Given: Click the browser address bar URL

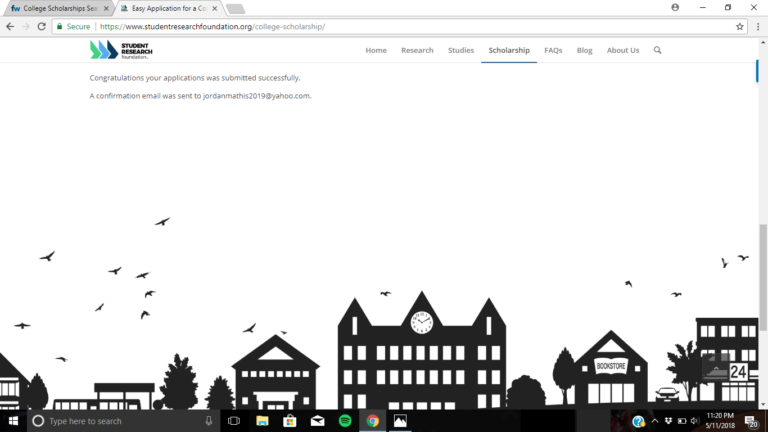Looking at the screenshot, I should click(x=211, y=27).
